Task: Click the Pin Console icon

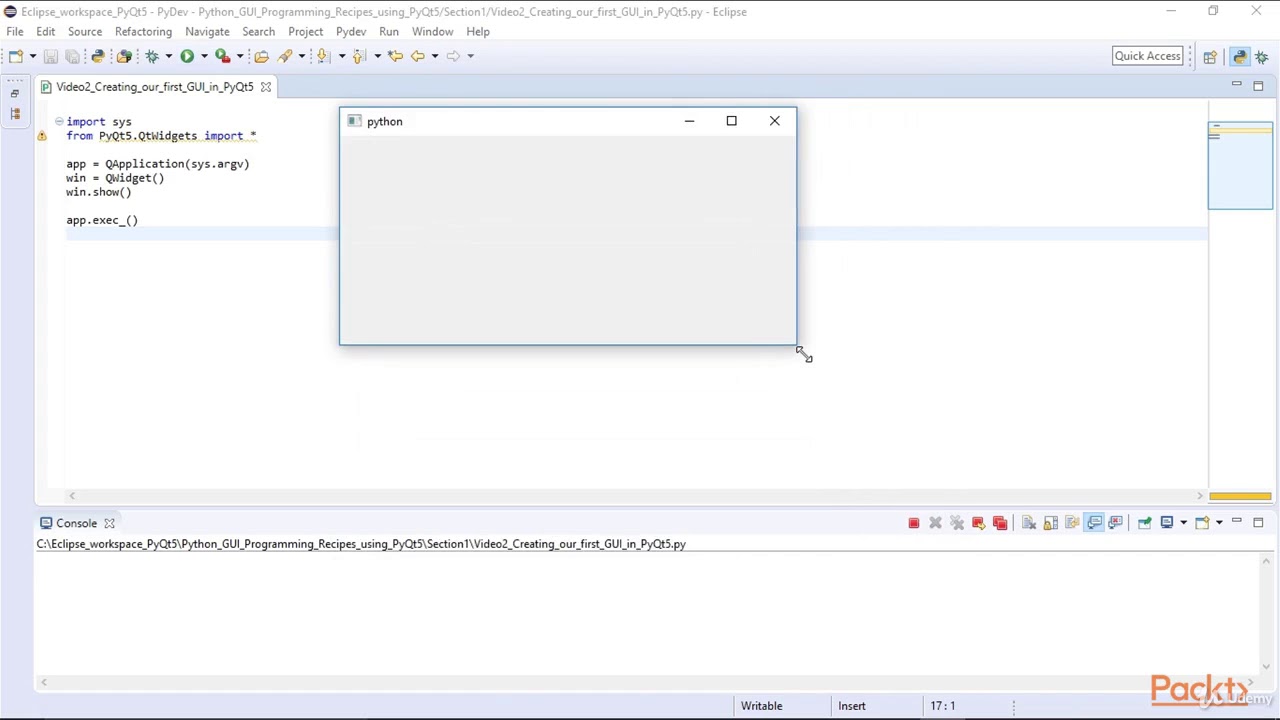Action: click(1144, 523)
